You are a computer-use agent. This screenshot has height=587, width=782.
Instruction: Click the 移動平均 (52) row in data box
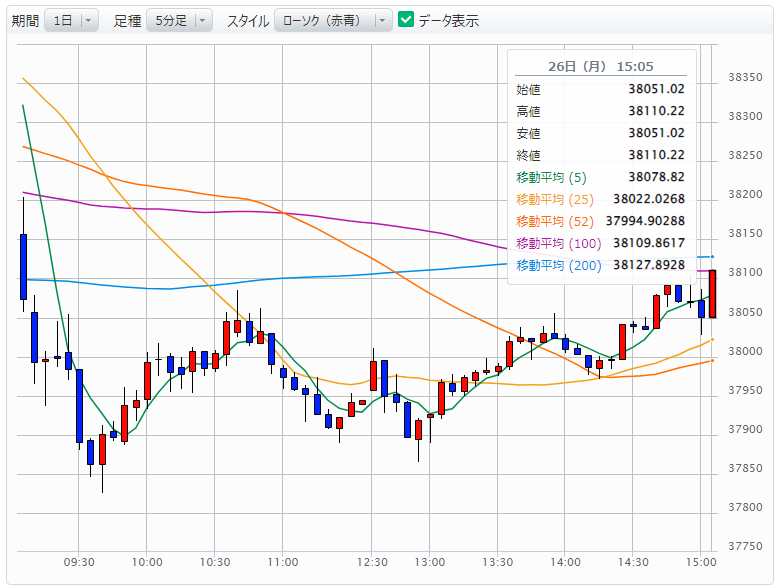click(600, 221)
